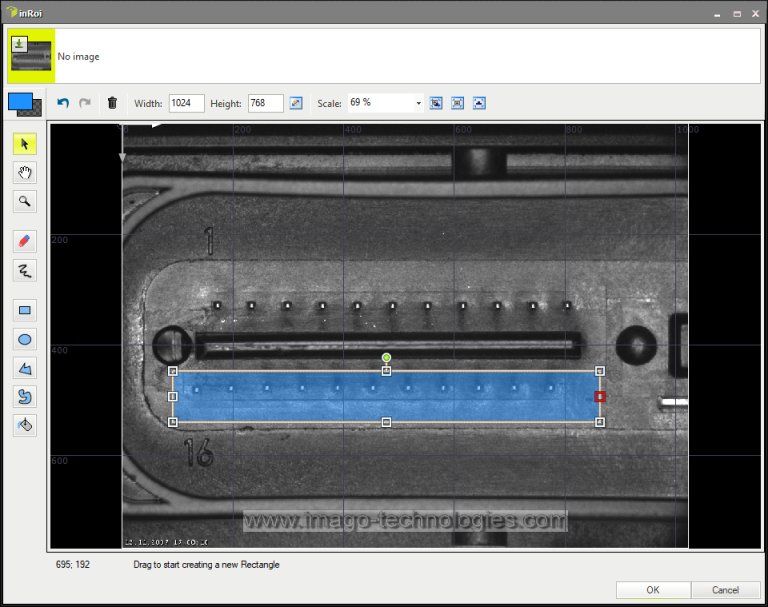The image size is (768, 607).
Task: Click the first zoom view icon after Scale
Action: tap(436, 103)
